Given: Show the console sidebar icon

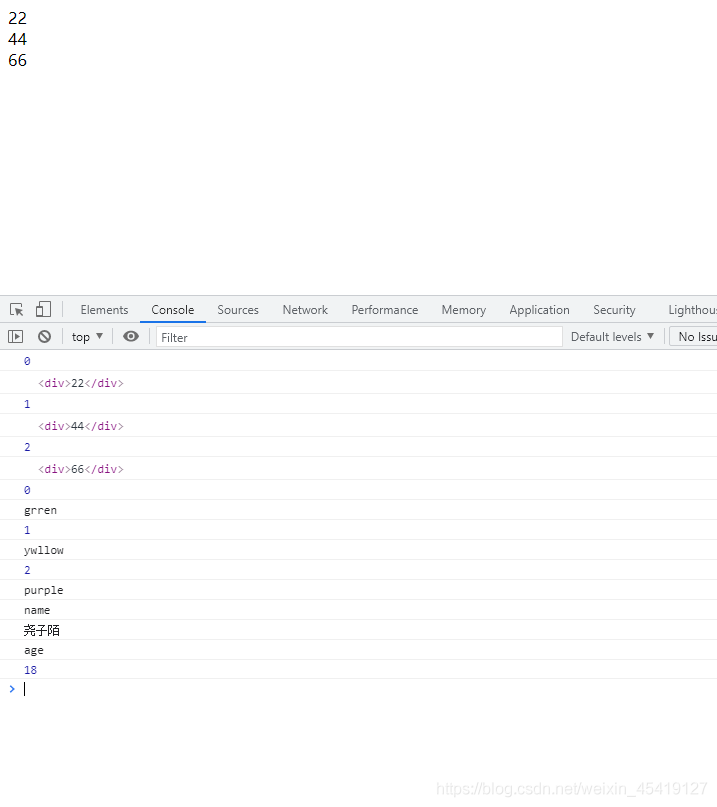Looking at the screenshot, I should [x=15, y=337].
